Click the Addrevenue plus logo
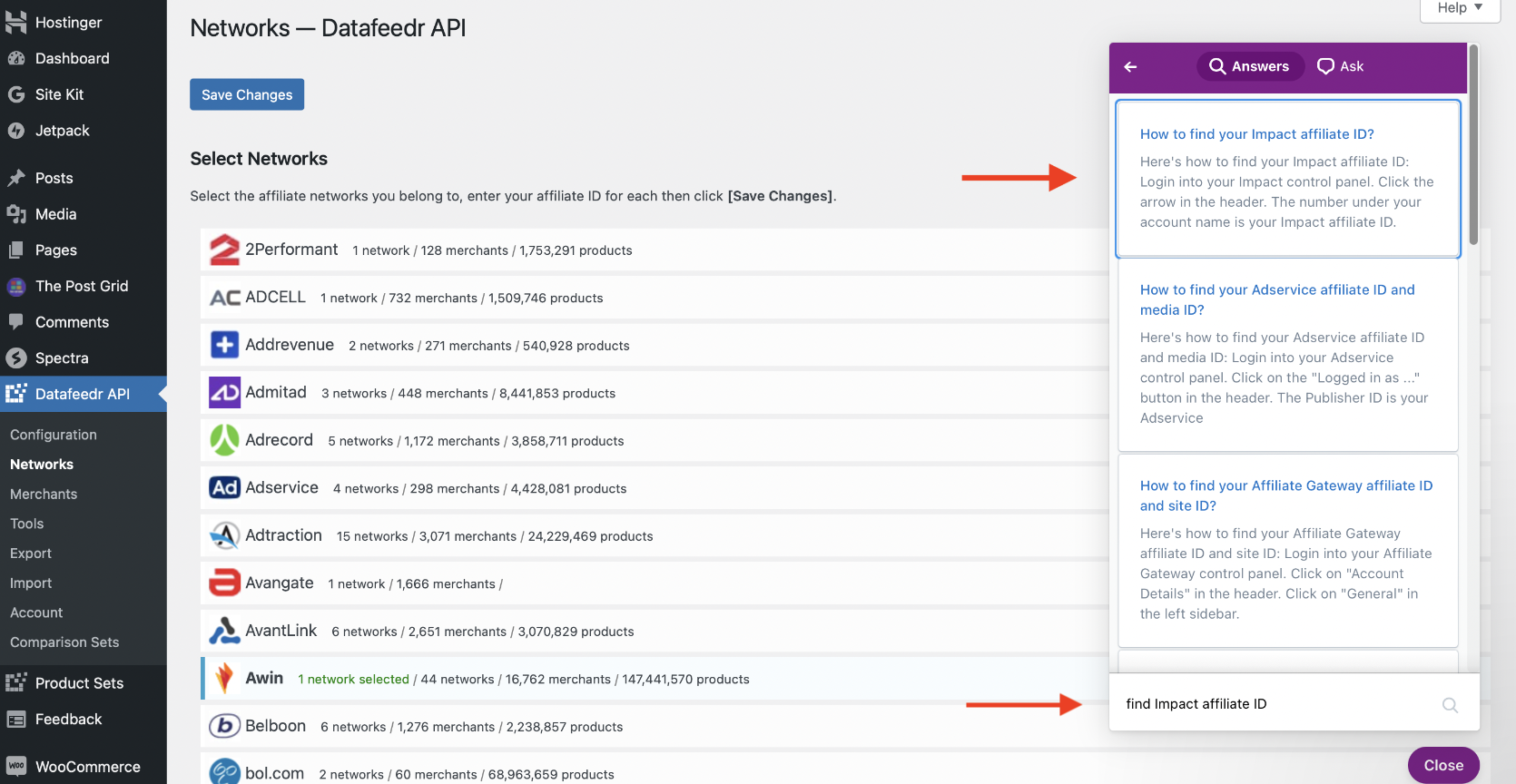This screenshot has height=784, width=1516. tap(224, 345)
